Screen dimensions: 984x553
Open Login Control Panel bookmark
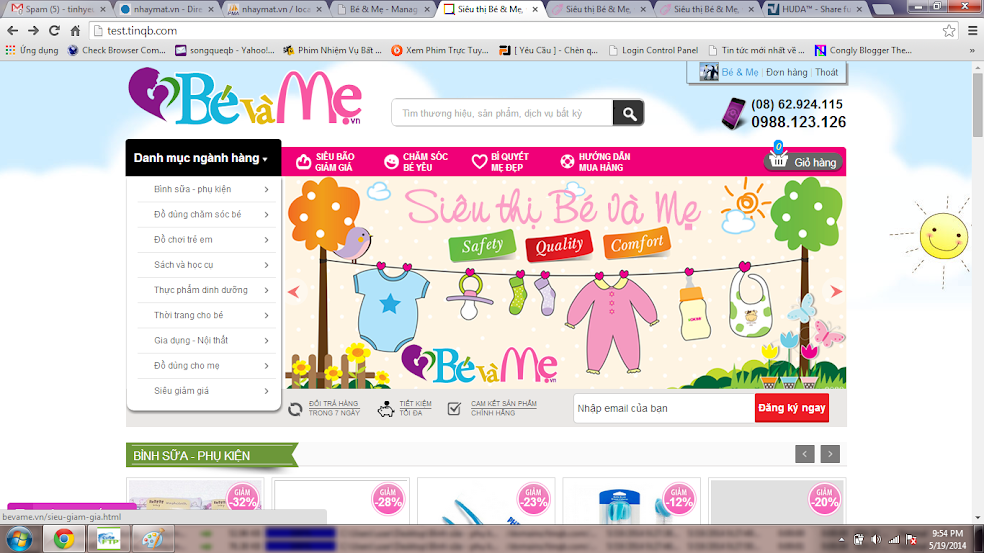pyautogui.click(x=653, y=50)
